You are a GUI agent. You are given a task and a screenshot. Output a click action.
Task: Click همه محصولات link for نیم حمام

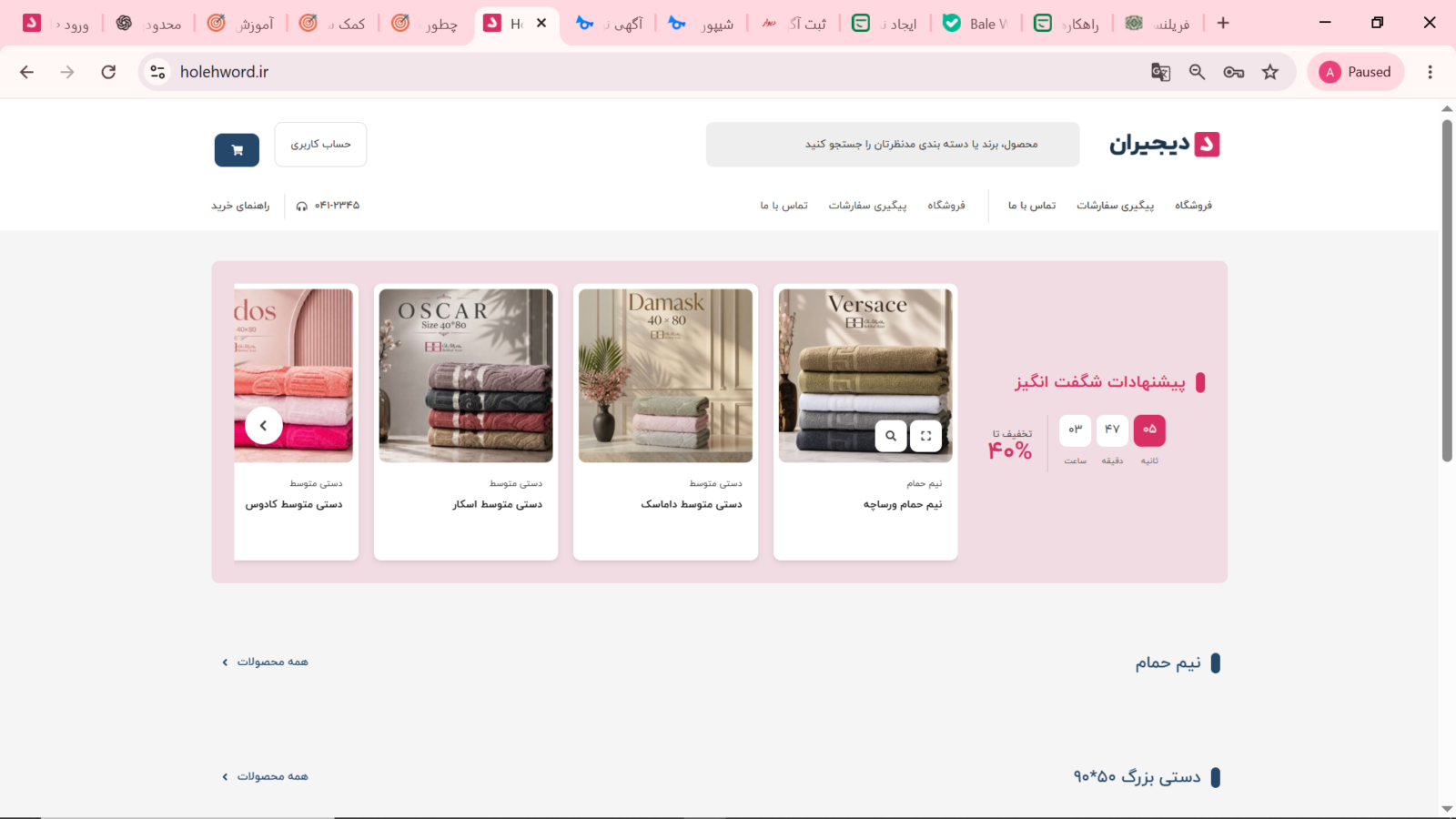click(x=265, y=662)
